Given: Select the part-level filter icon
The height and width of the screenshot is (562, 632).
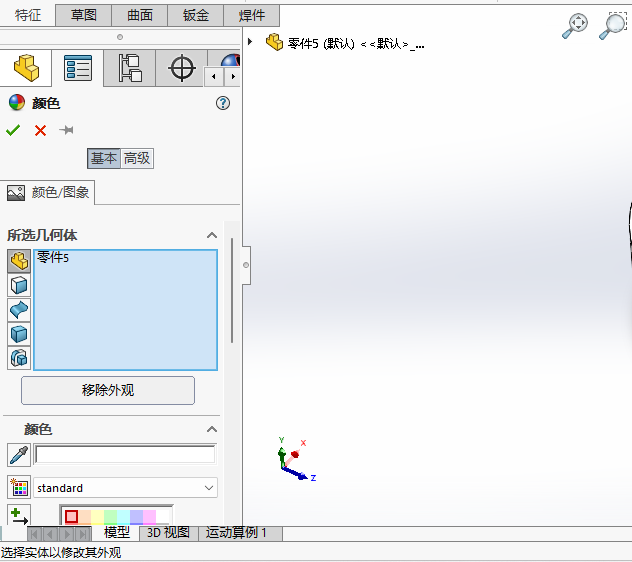Looking at the screenshot, I should 19,261.
